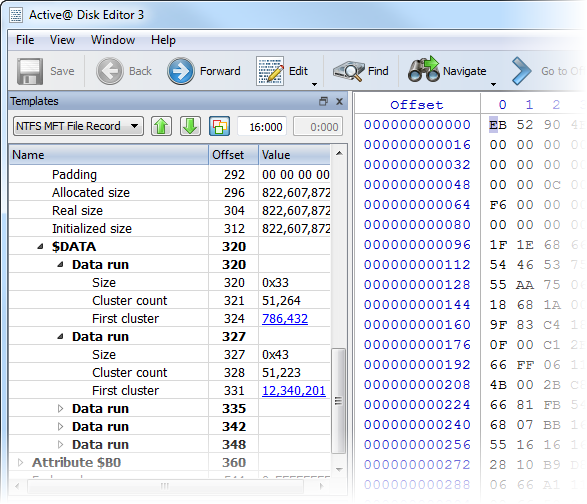The height and width of the screenshot is (504, 587).
Task: Click the 55 byte in row 000000000128
Action: (x=498, y=285)
